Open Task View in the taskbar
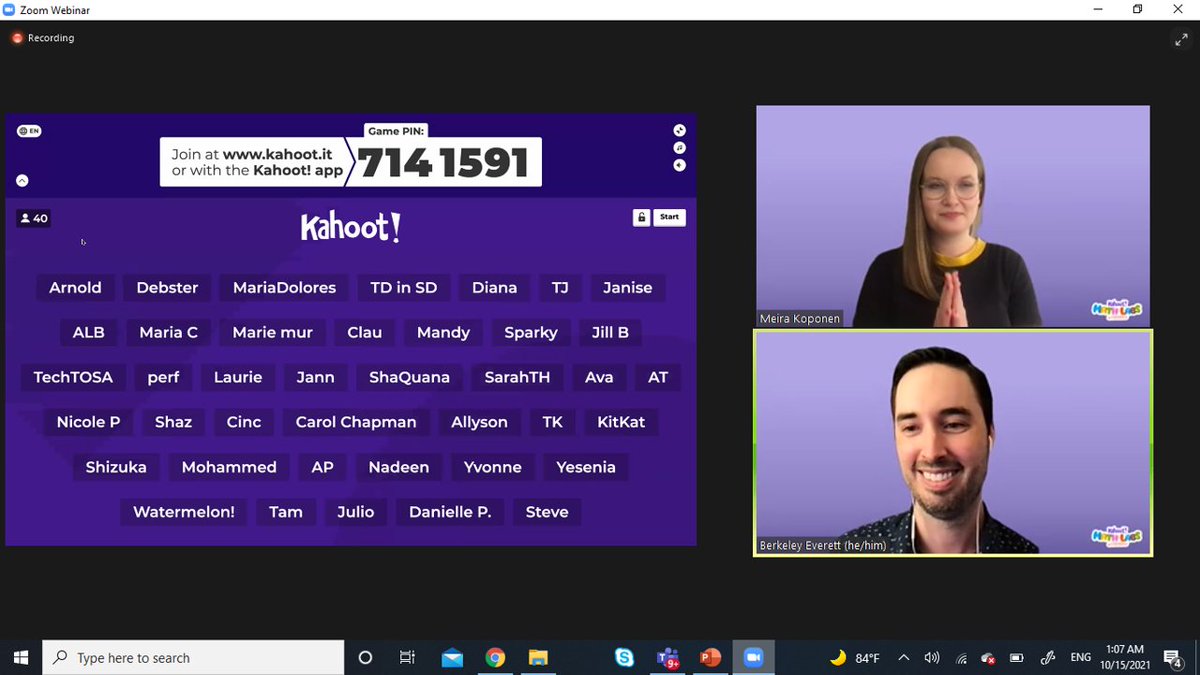The height and width of the screenshot is (675, 1200). pyautogui.click(x=407, y=657)
